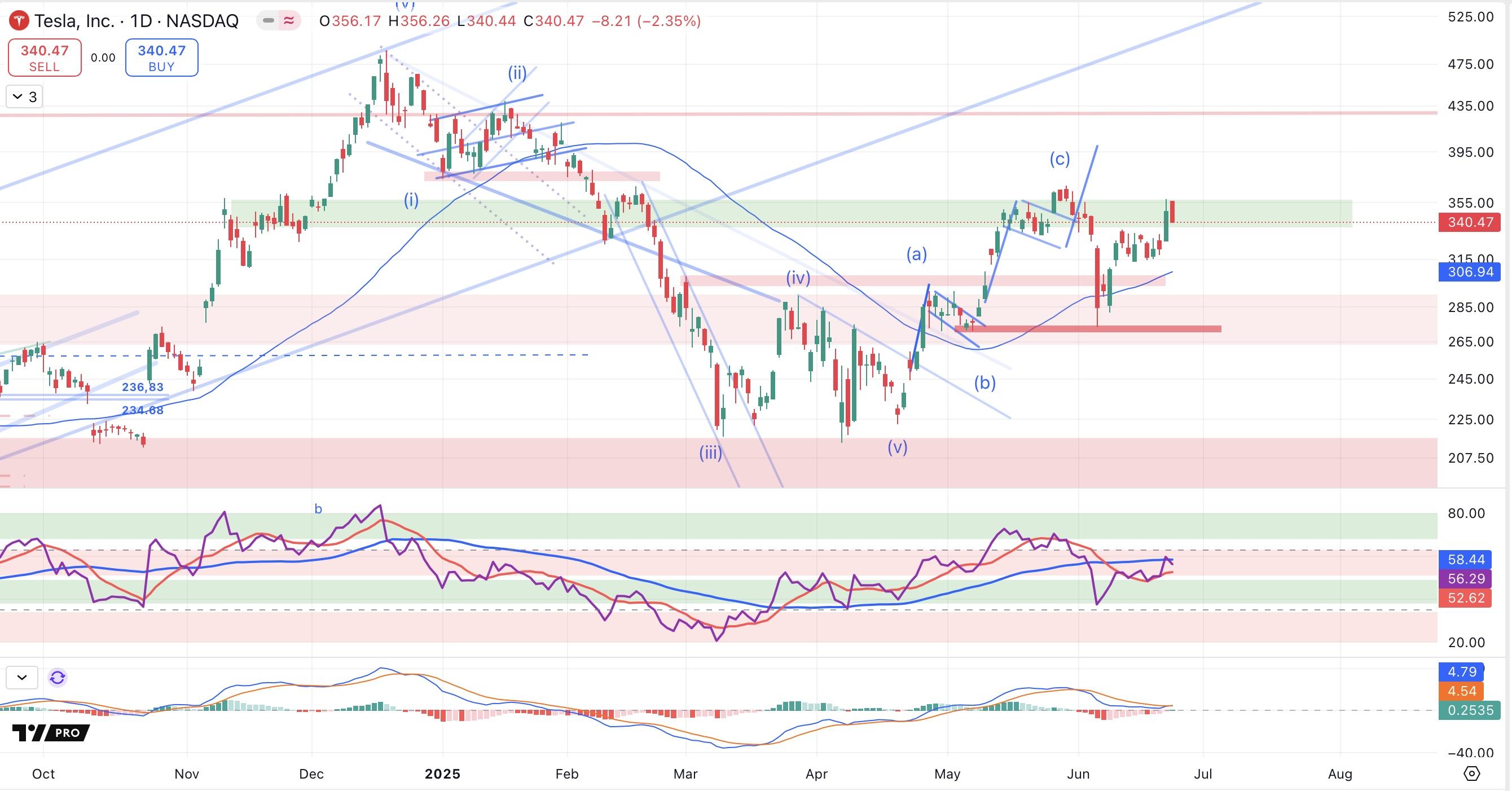Click the 4.54 orange signal value label
This screenshot has height=791, width=1512.
(1462, 691)
